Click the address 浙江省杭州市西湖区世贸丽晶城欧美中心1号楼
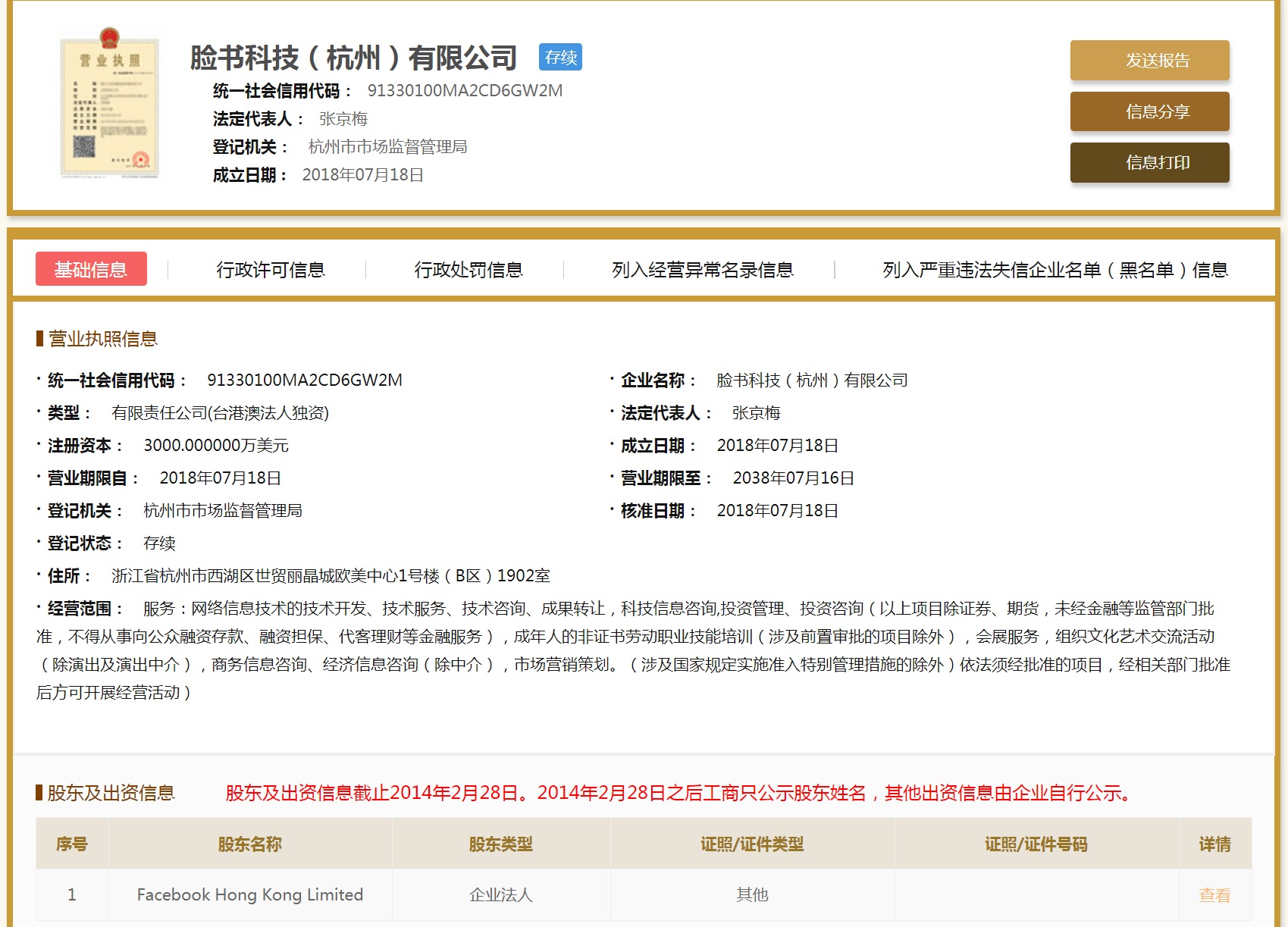The image size is (1288, 927). click(x=275, y=576)
